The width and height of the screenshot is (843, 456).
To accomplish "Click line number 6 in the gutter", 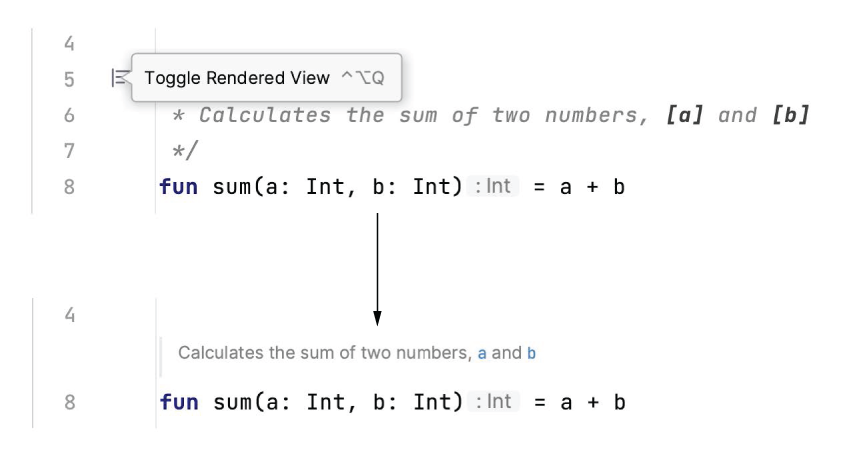I will (69, 115).
